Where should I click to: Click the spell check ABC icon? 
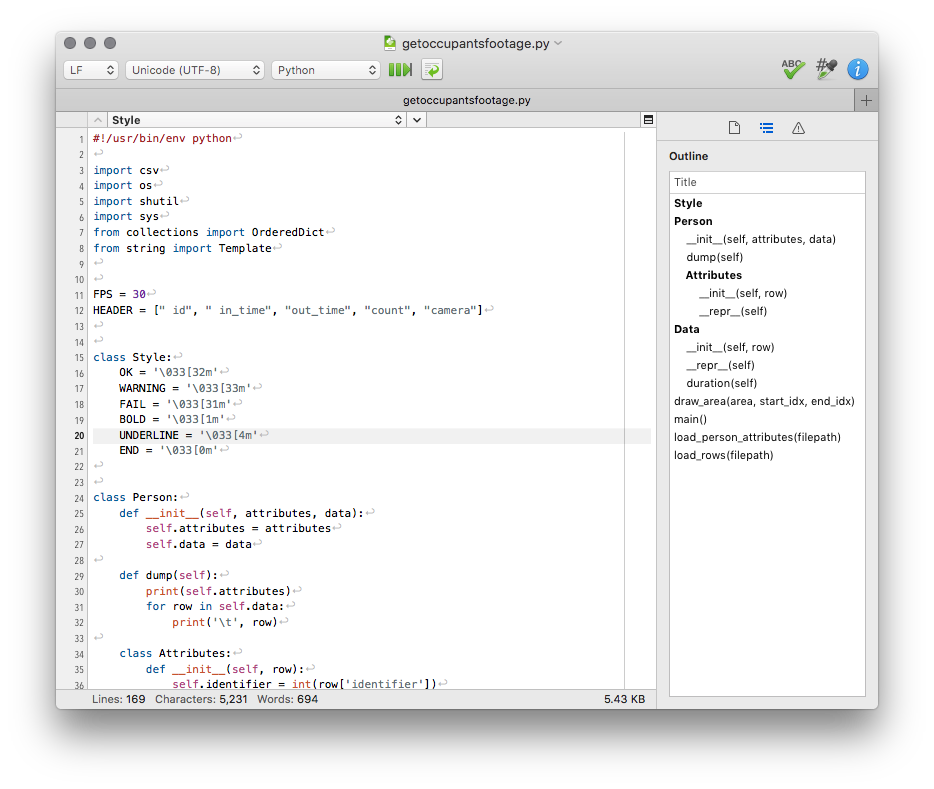pos(793,69)
